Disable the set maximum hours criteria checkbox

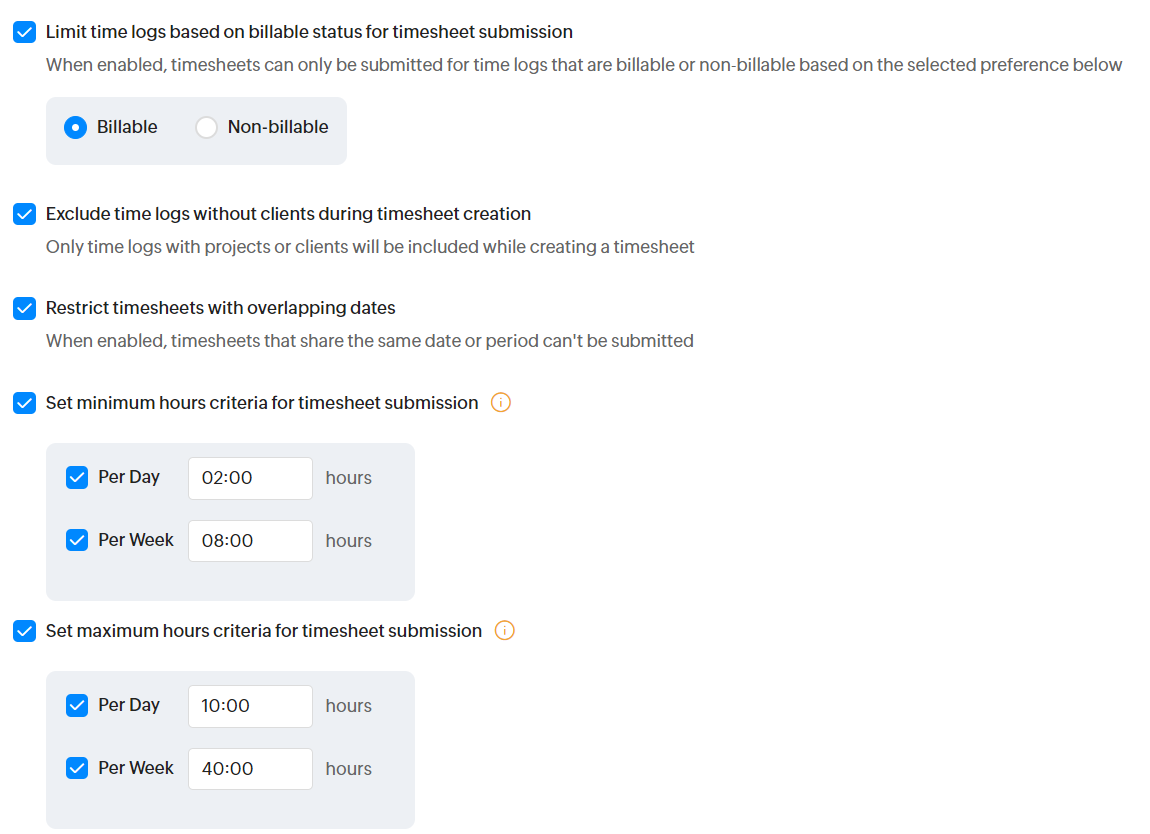pyautogui.click(x=25, y=631)
